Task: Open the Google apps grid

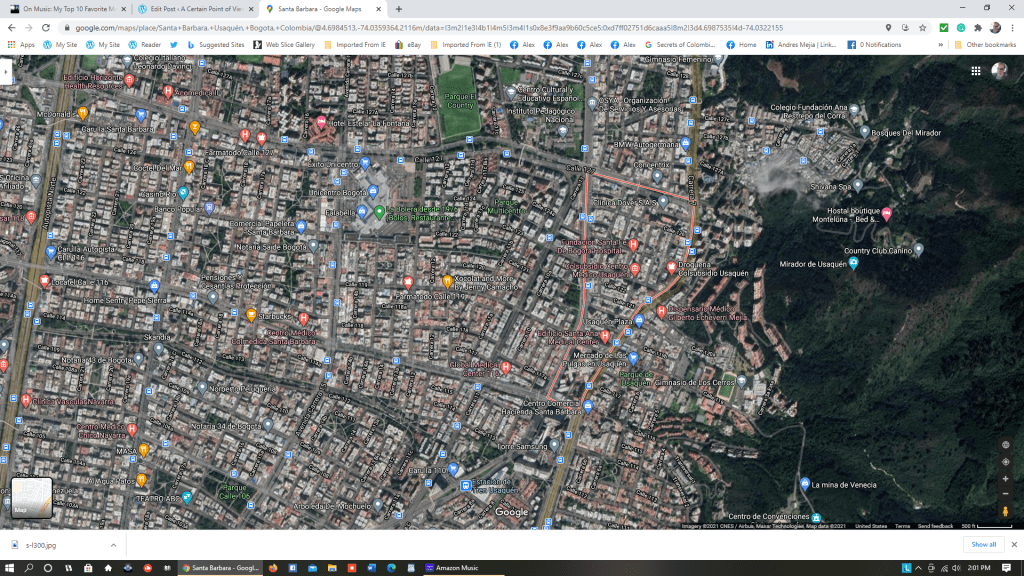Action: [975, 71]
